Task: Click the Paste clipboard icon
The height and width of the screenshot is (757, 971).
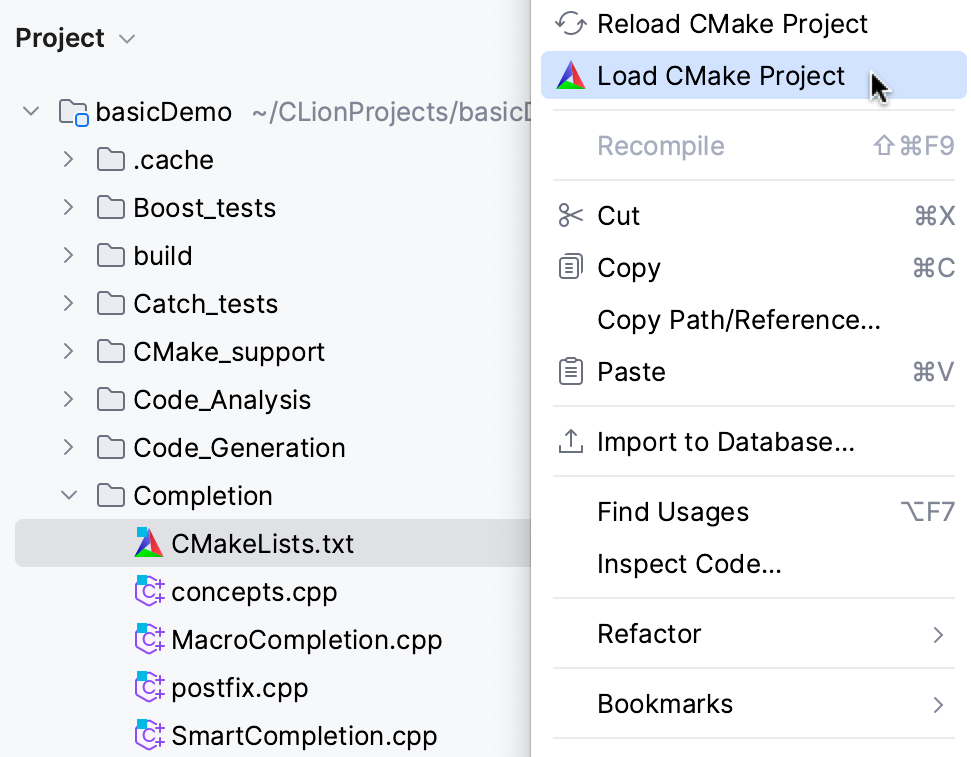Action: pyautogui.click(x=570, y=371)
